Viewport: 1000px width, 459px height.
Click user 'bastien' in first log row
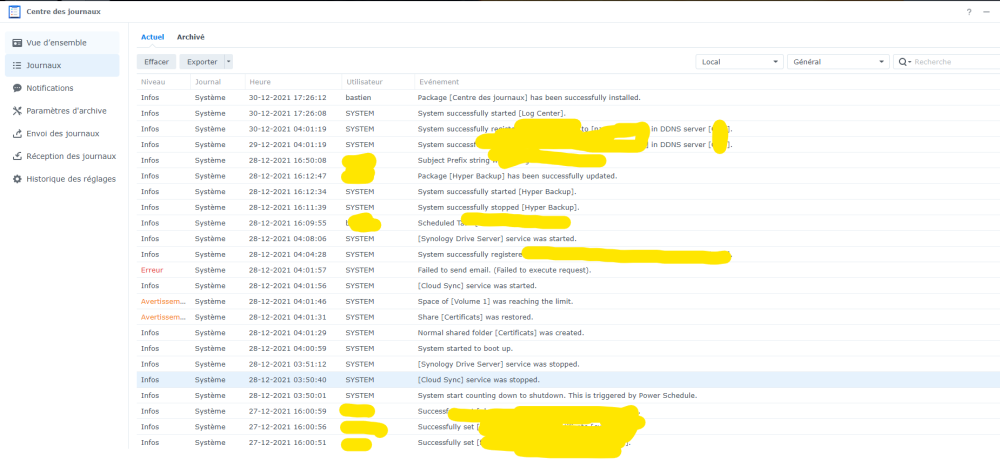[358, 98]
